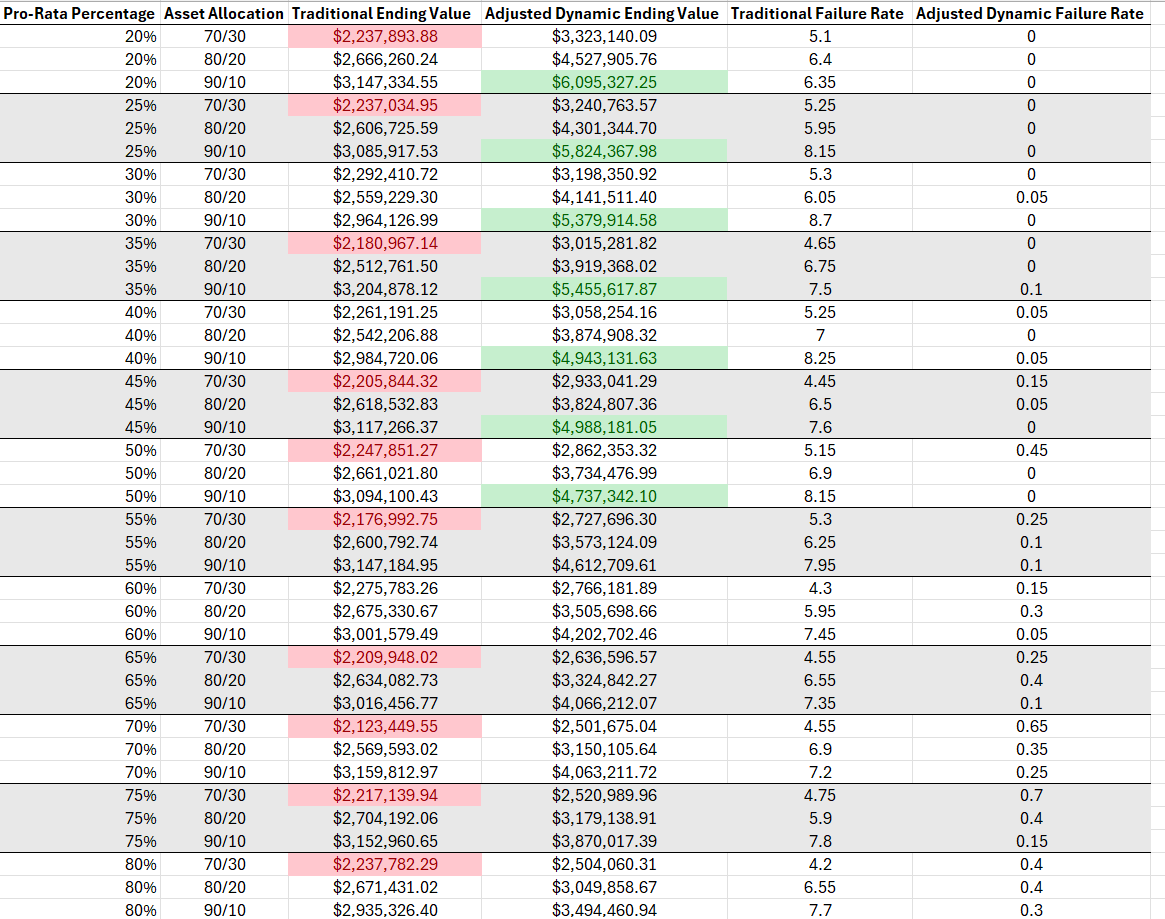The image size is (1165, 919).
Task: Select the Adjusted Dynamic Failure Rate value 0.45
Action: tap(1031, 451)
